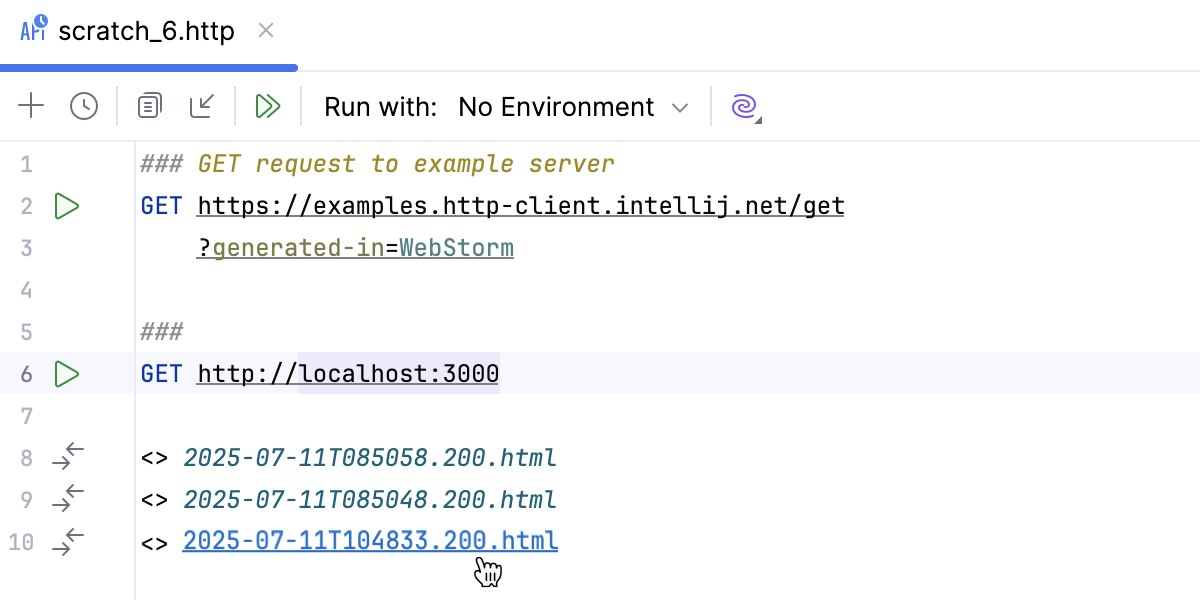Screen dimensions: 1200x600
Task: Click the compare responses icon beside line 8
Action: click(x=66, y=457)
